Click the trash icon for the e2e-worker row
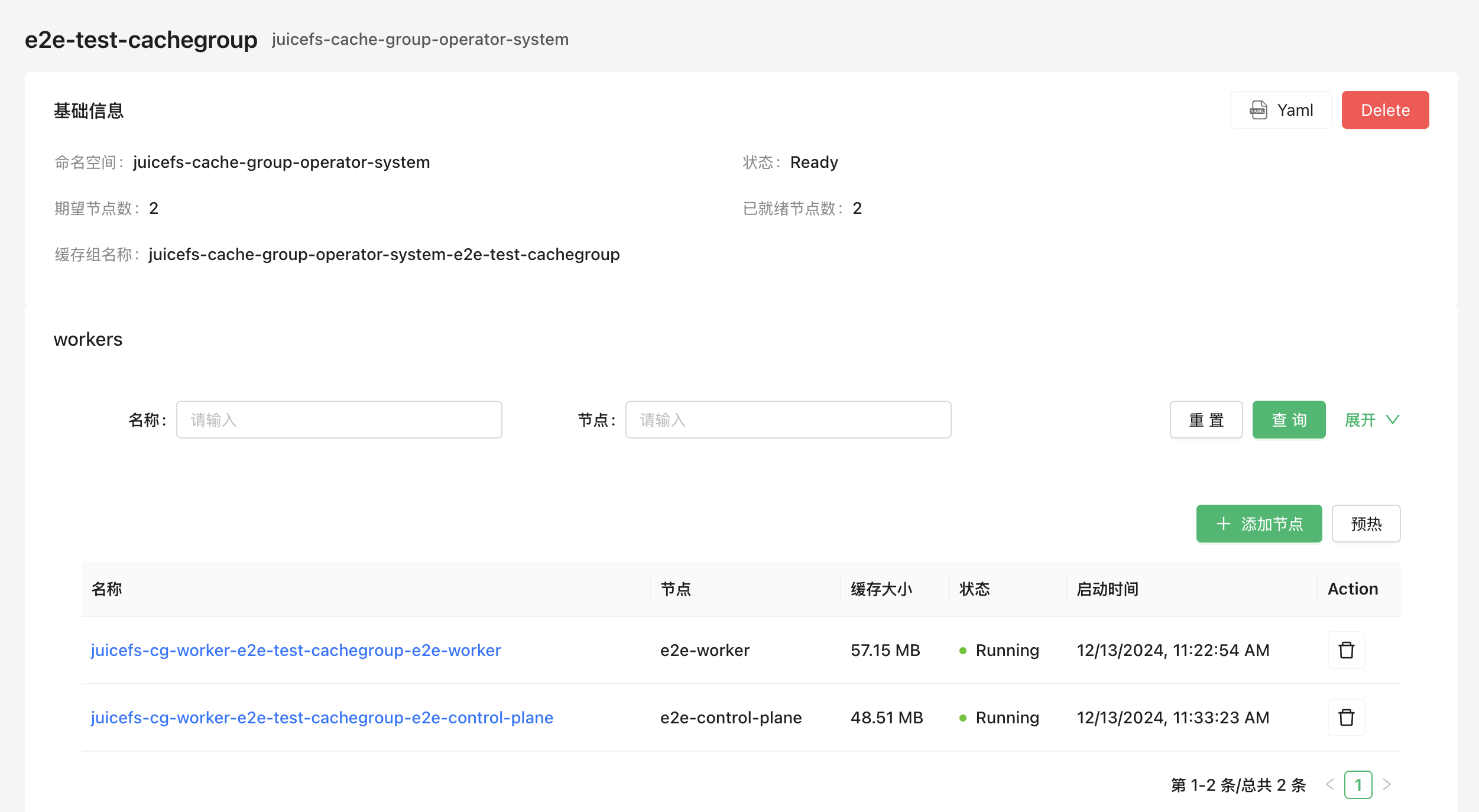This screenshot has height=812, width=1479. (x=1346, y=650)
